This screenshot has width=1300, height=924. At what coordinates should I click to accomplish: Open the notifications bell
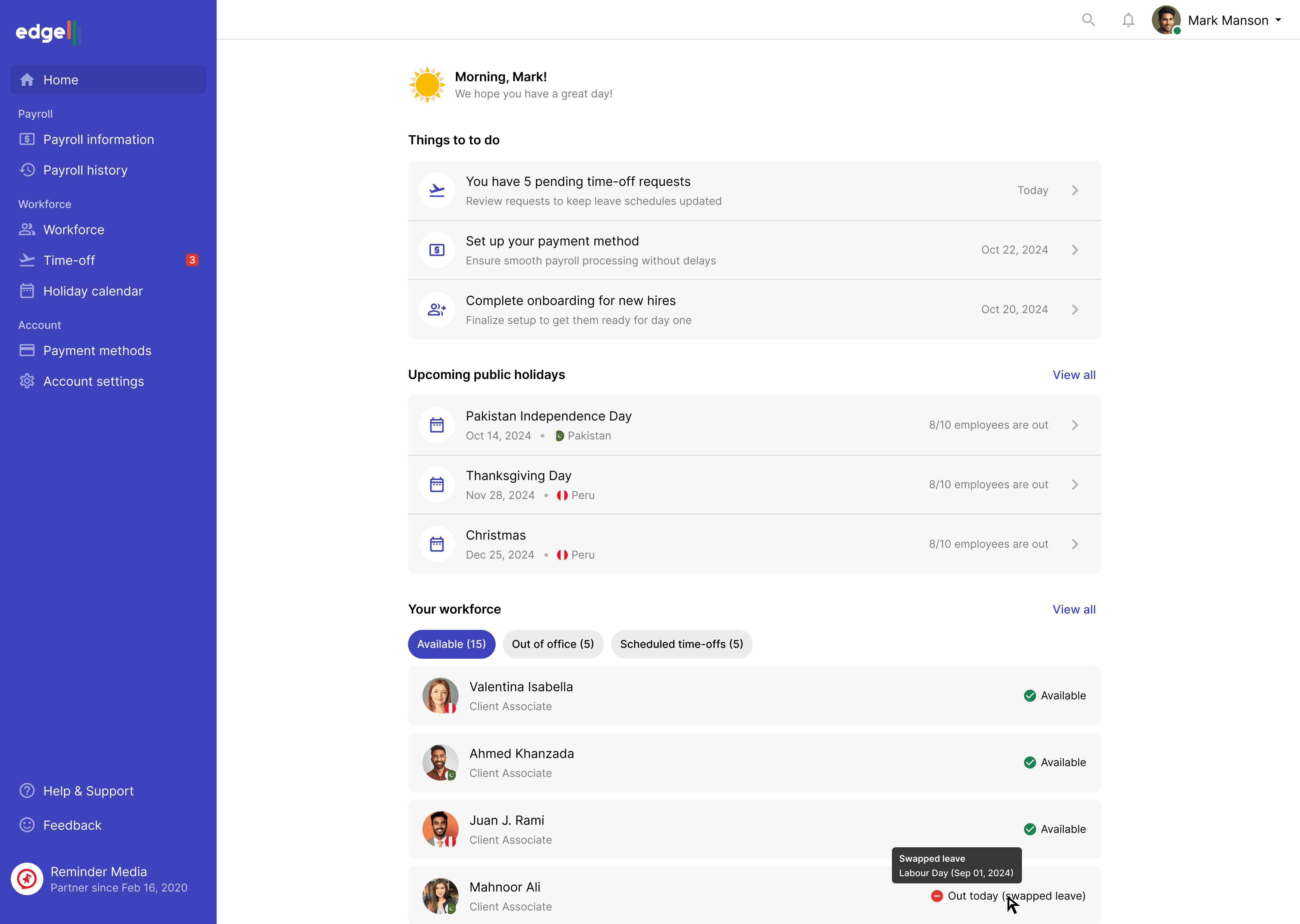tap(1128, 20)
